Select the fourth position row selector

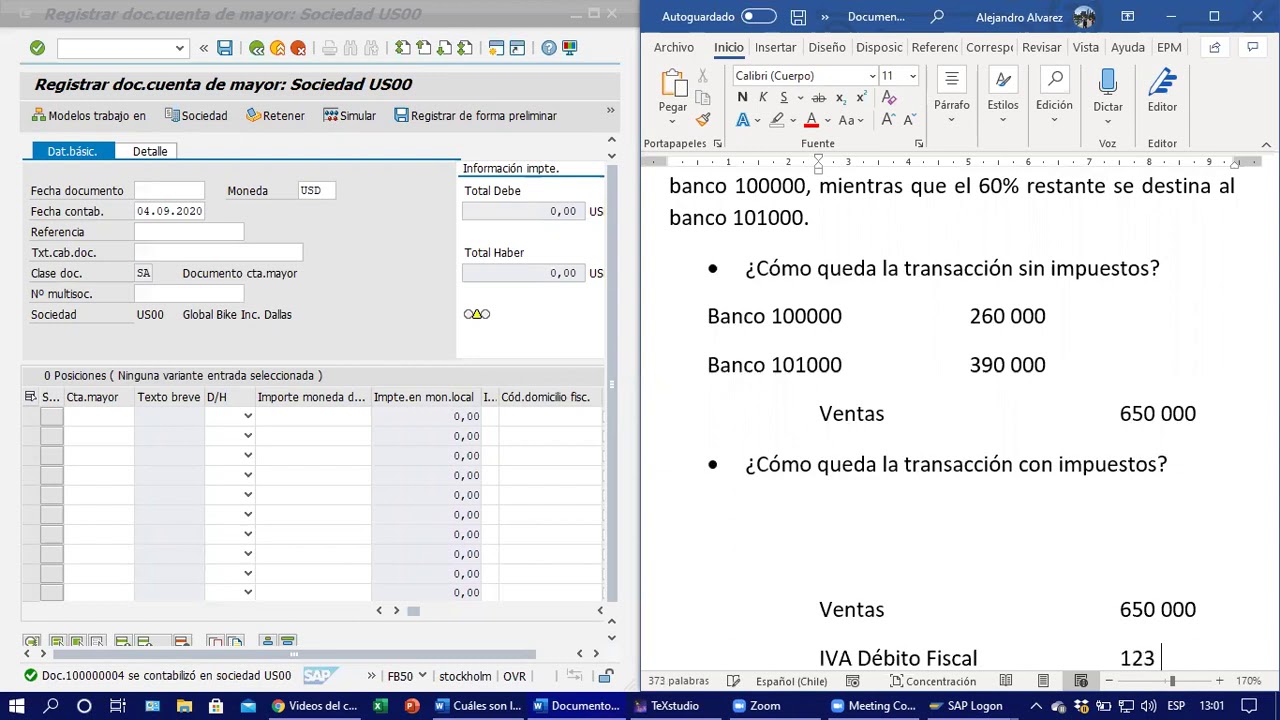pyautogui.click(x=51, y=475)
